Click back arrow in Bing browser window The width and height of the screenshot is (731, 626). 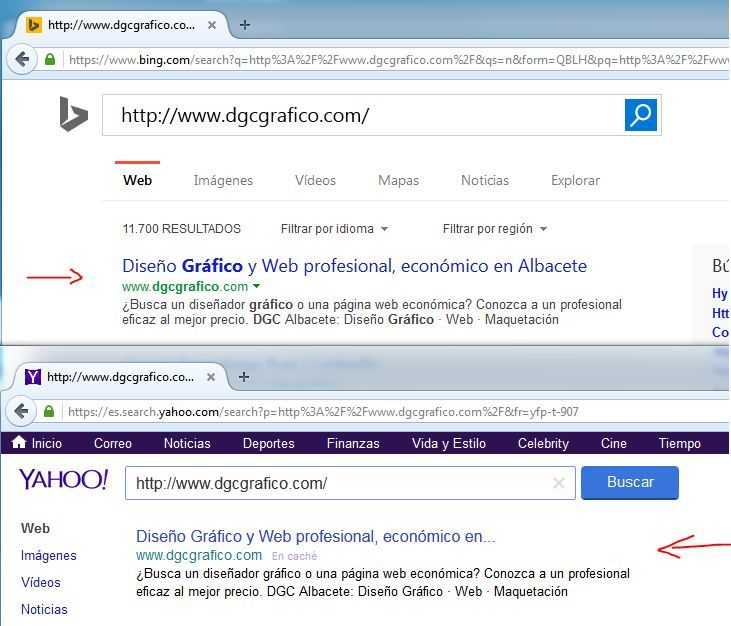[x=21, y=59]
